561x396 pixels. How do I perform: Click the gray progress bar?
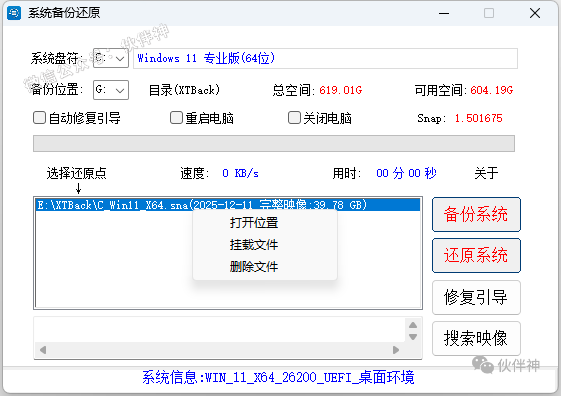point(274,143)
